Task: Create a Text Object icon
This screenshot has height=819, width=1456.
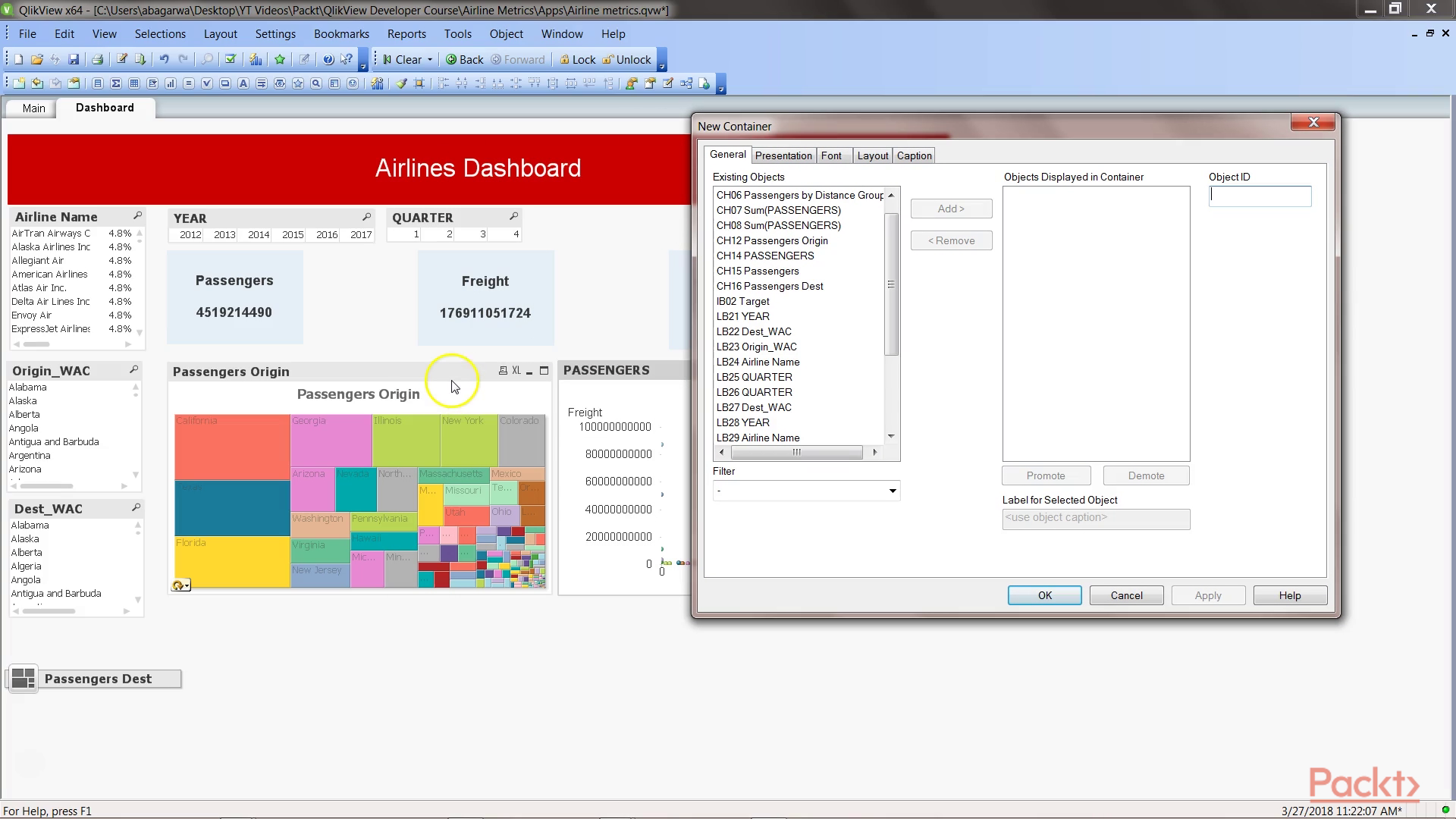Action: pos(243,83)
